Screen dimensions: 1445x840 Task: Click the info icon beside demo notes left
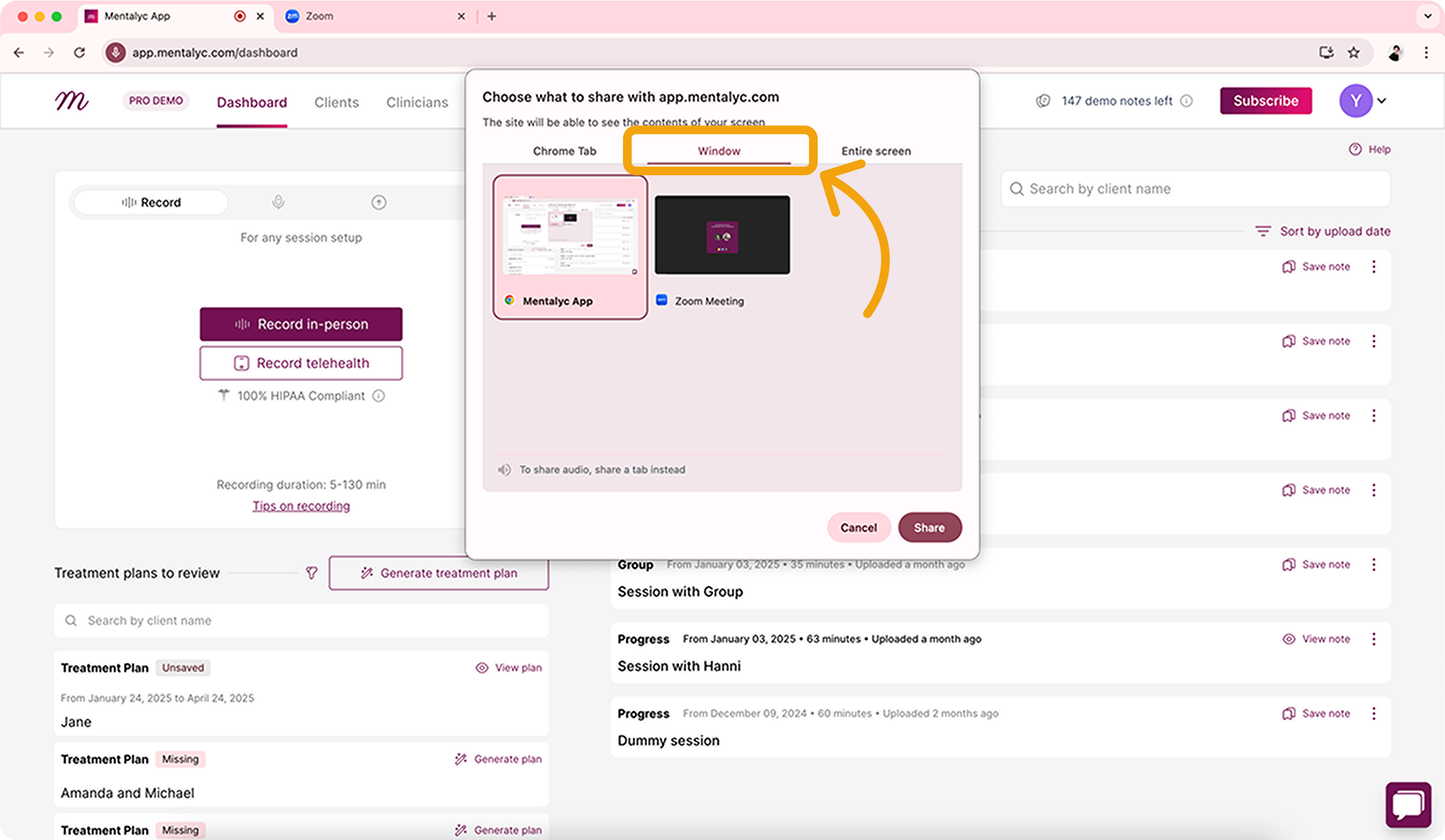pos(1187,101)
